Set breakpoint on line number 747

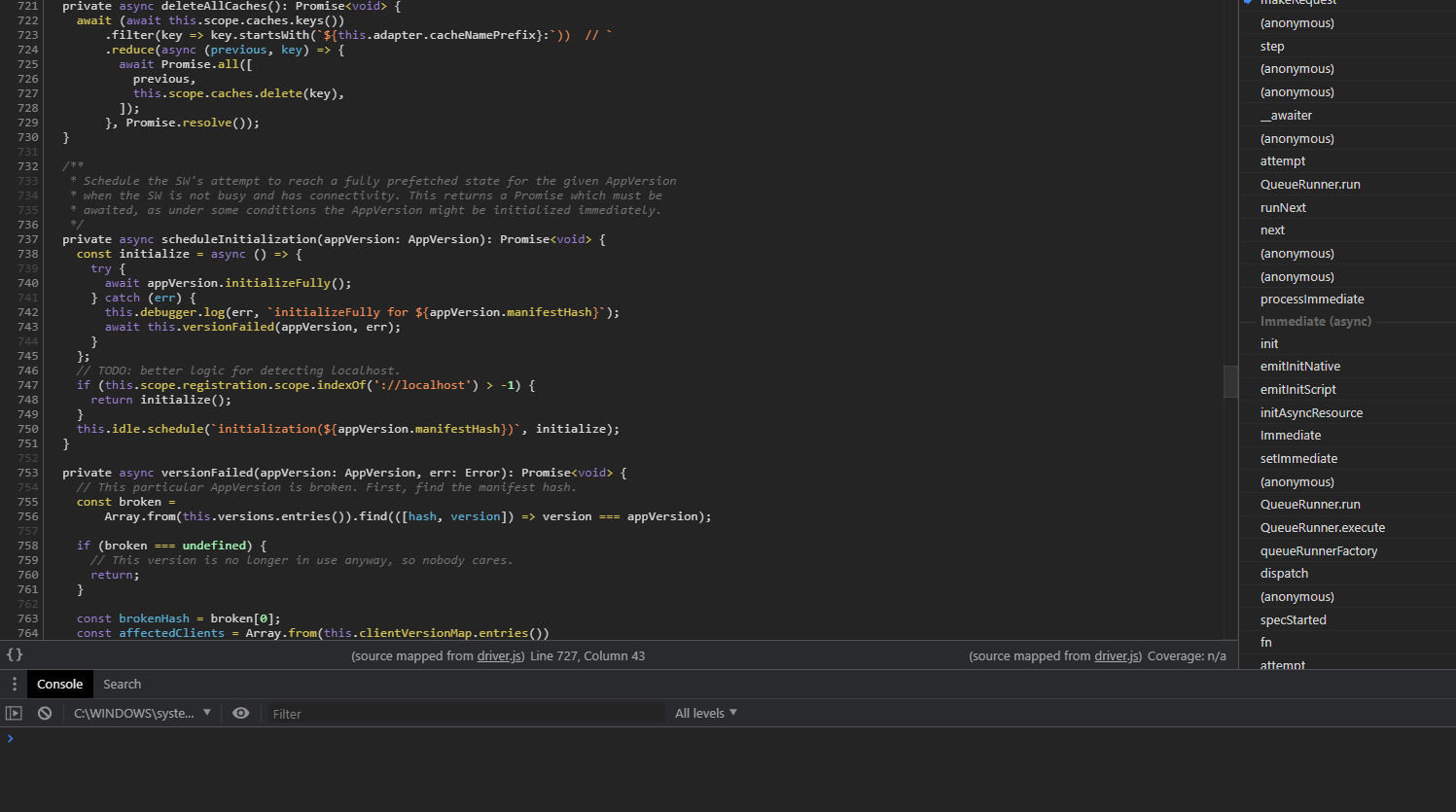tap(27, 385)
